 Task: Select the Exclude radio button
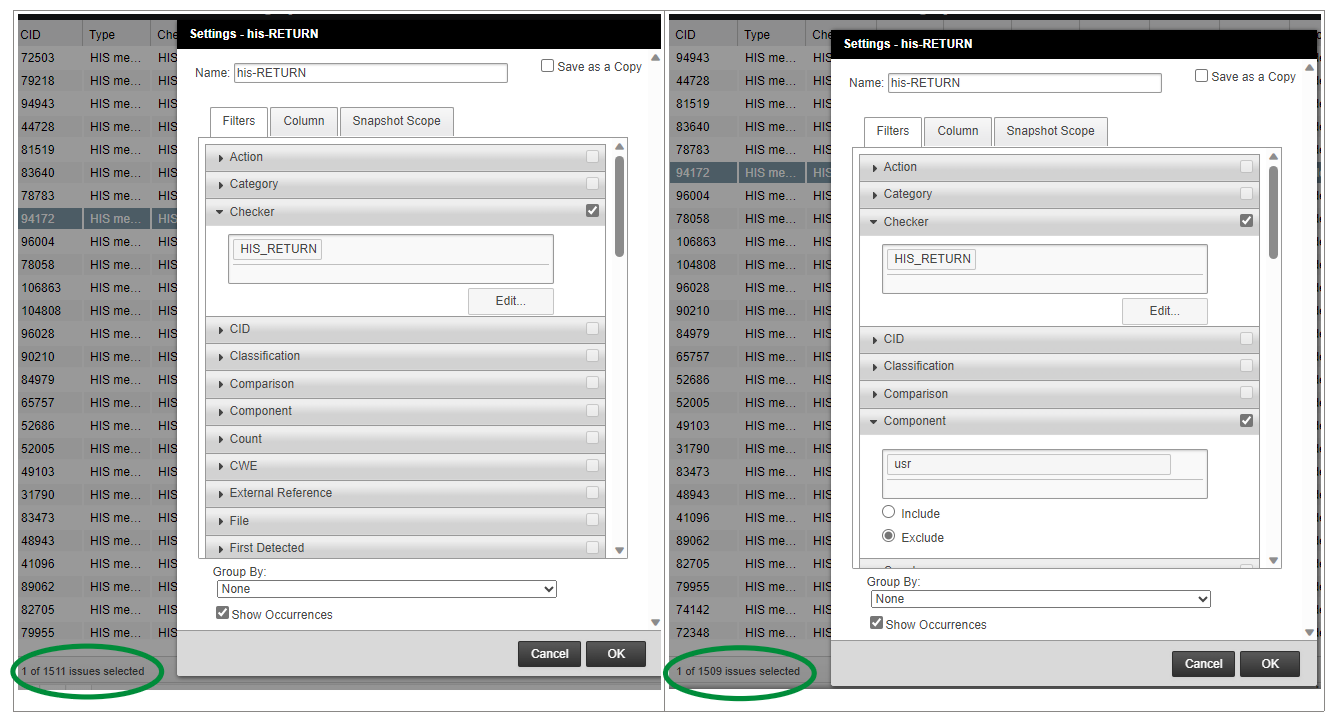pos(888,537)
